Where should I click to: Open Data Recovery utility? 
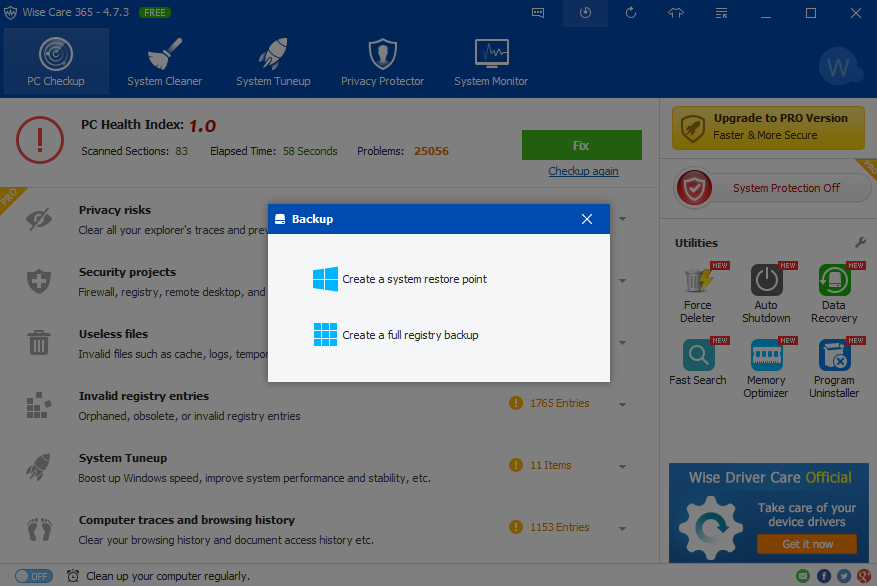click(x=834, y=294)
